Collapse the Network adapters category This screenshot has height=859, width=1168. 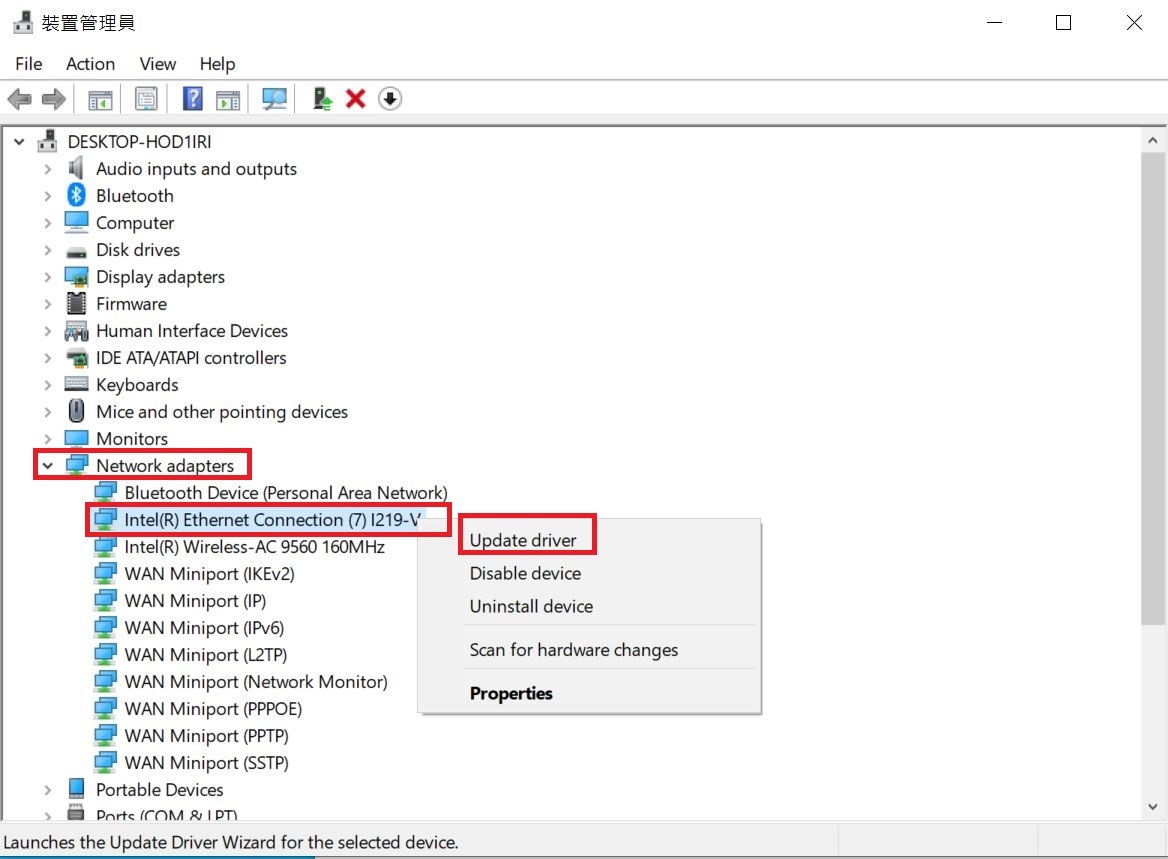click(47, 466)
